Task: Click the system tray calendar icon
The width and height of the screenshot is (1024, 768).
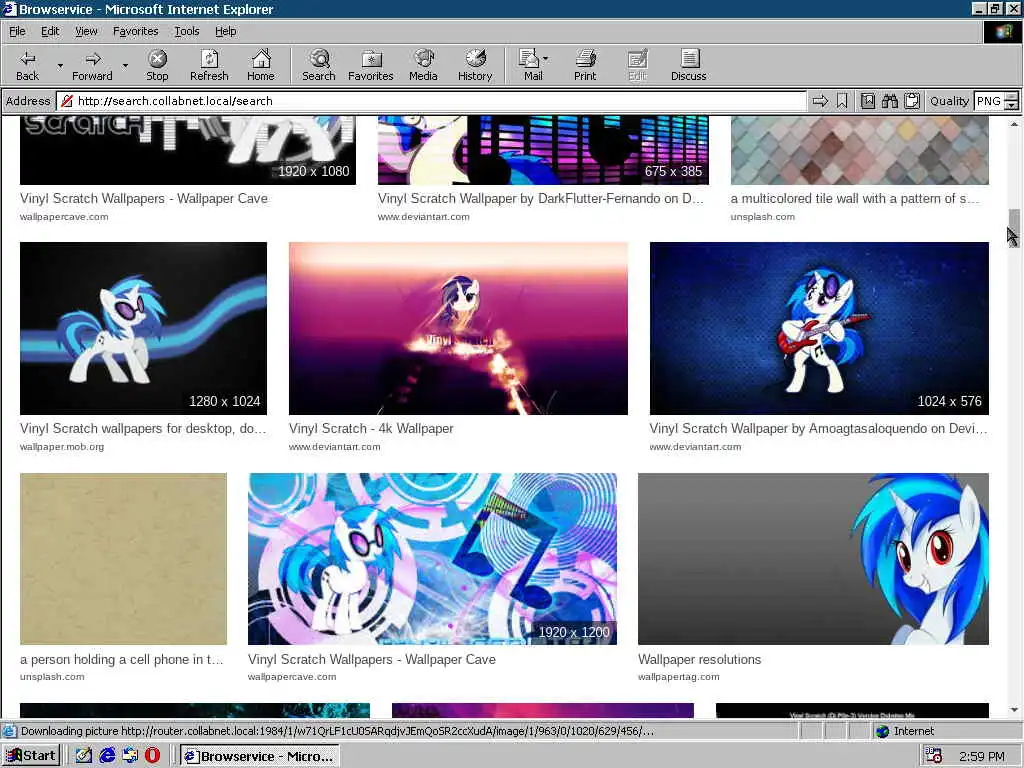Action: pyautogui.click(x=934, y=756)
